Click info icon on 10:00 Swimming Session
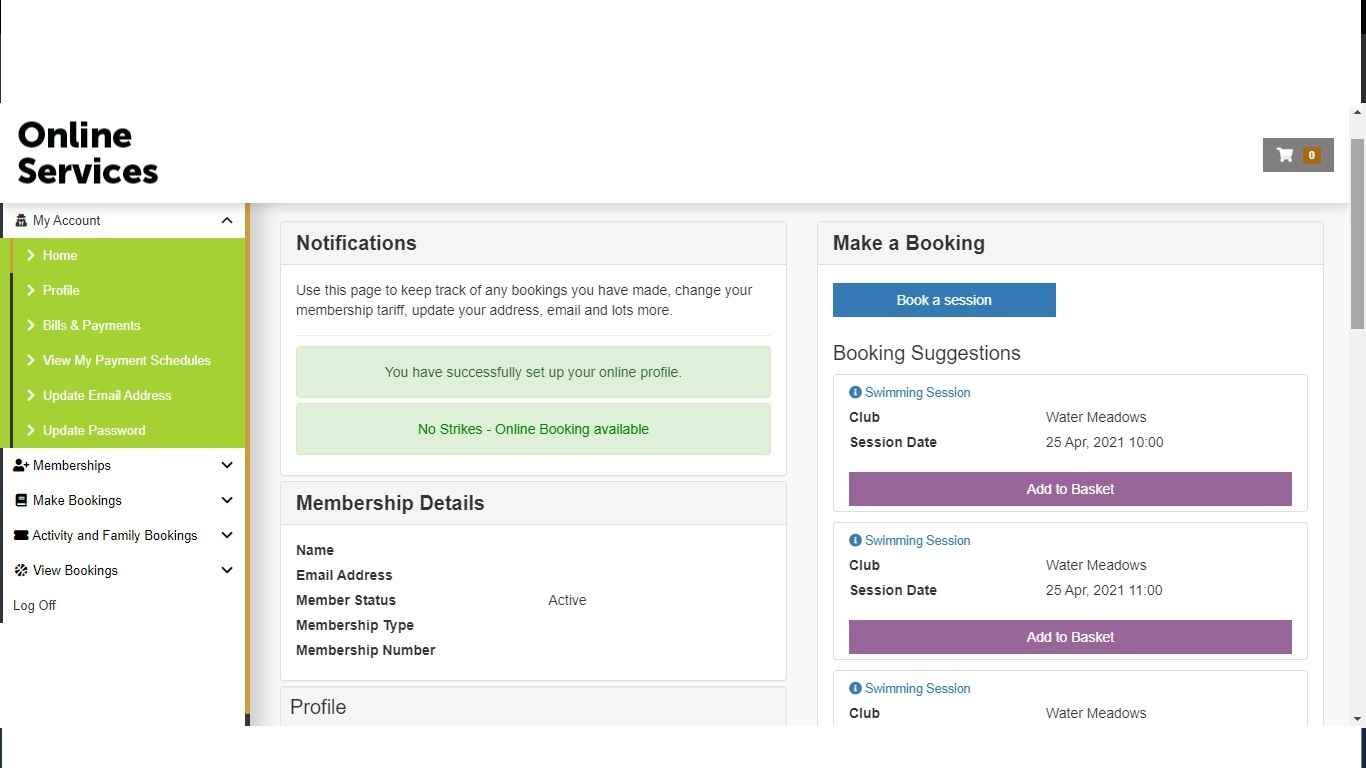 point(855,393)
